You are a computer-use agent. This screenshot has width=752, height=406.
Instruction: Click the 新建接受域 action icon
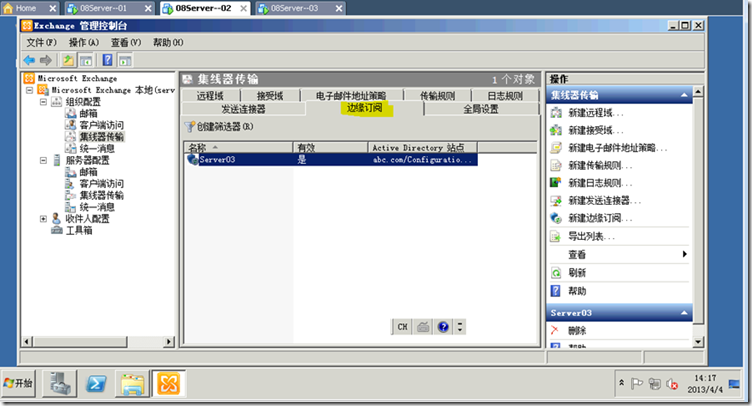556,130
